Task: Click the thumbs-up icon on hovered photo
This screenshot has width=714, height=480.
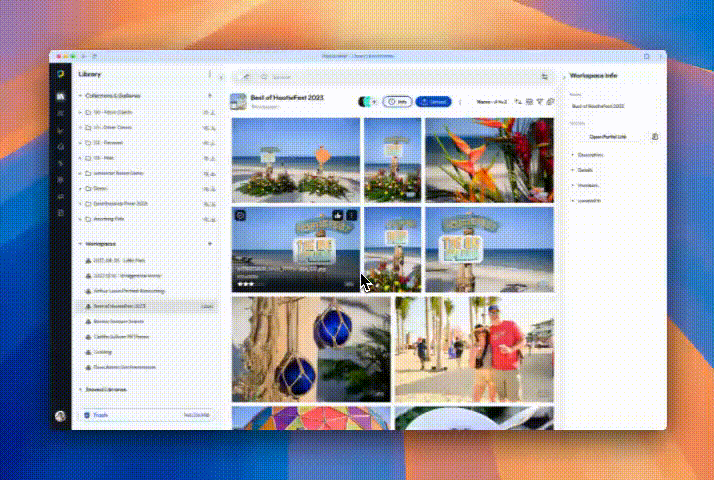Action: [x=337, y=215]
